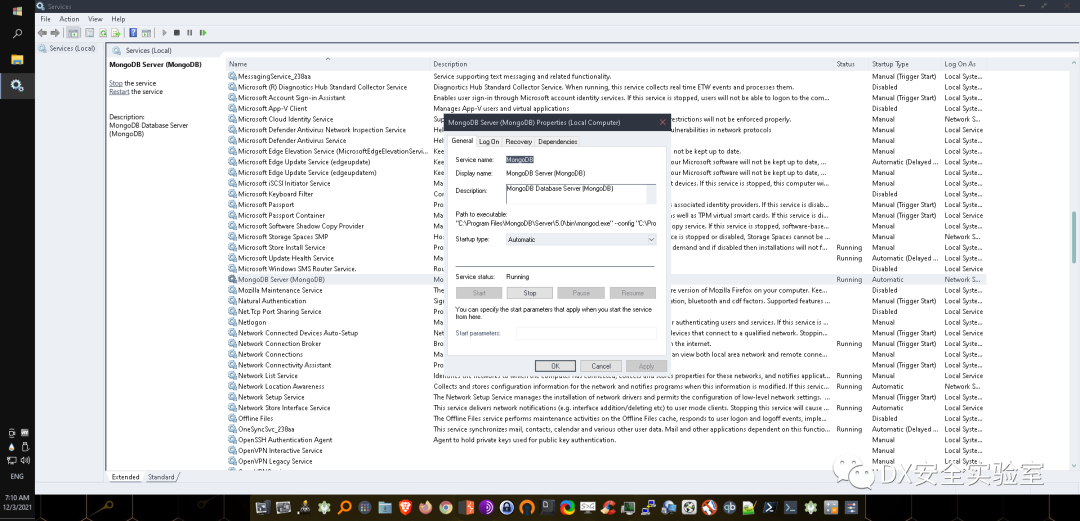This screenshot has height=521, width=1080.
Task: Sort by the Log On As column header
Action: 964,64
